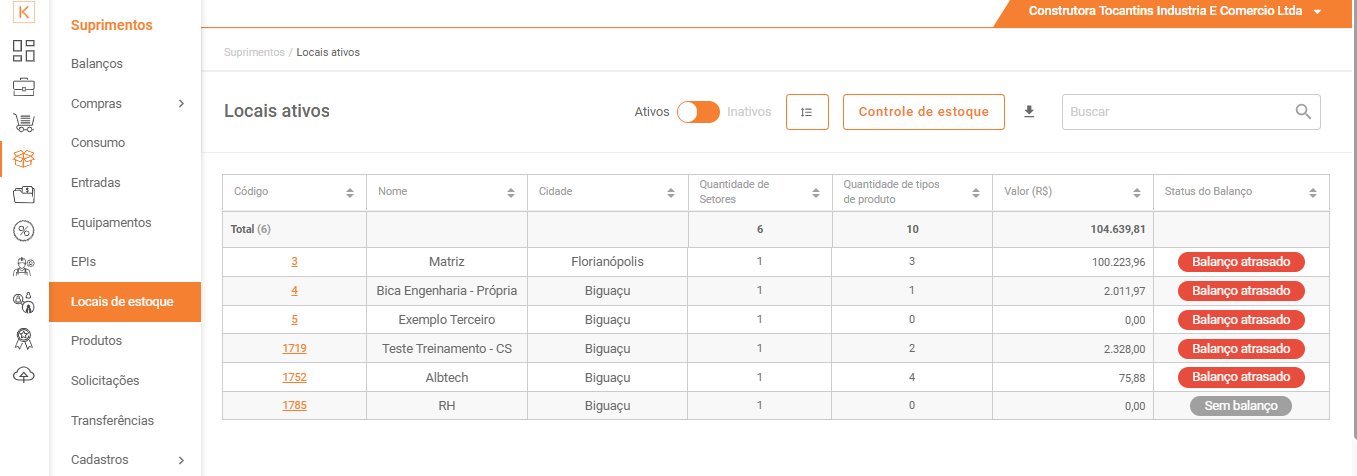Click the Buscar search input field
Image resolution: width=1357 pixels, height=476 pixels.
1178,112
